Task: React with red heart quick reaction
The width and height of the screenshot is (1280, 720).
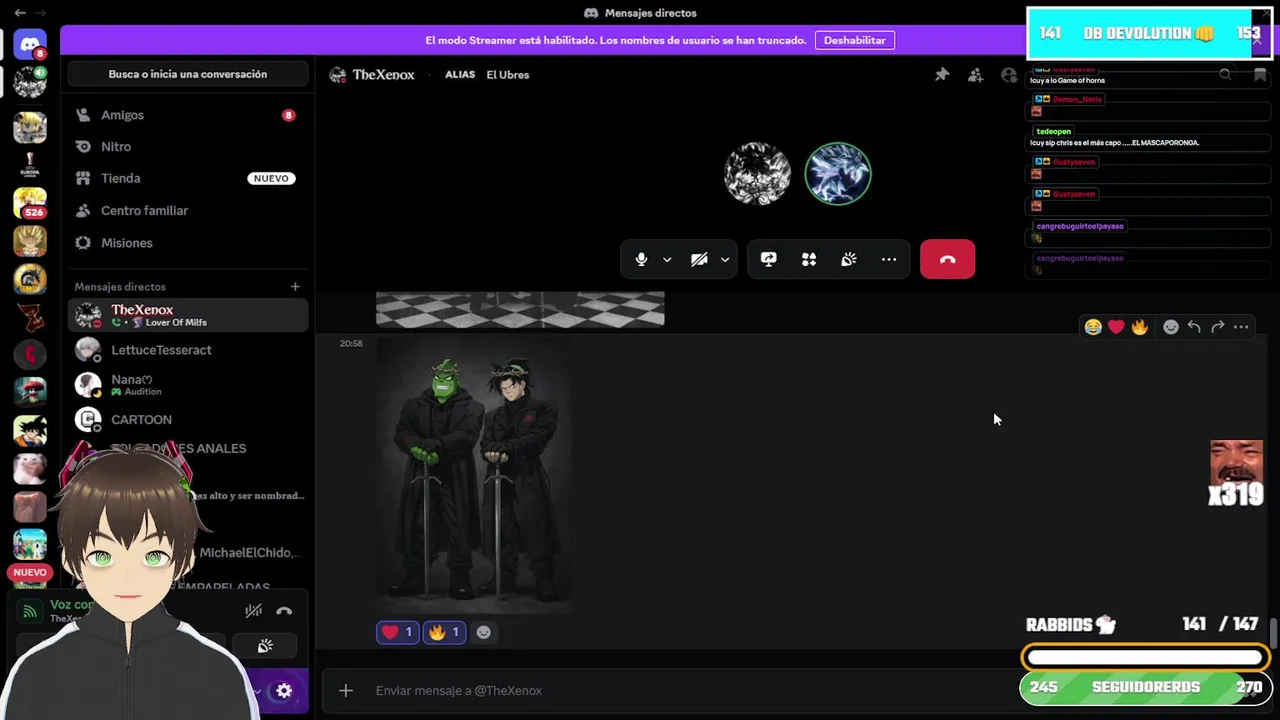Action: coord(1116,327)
